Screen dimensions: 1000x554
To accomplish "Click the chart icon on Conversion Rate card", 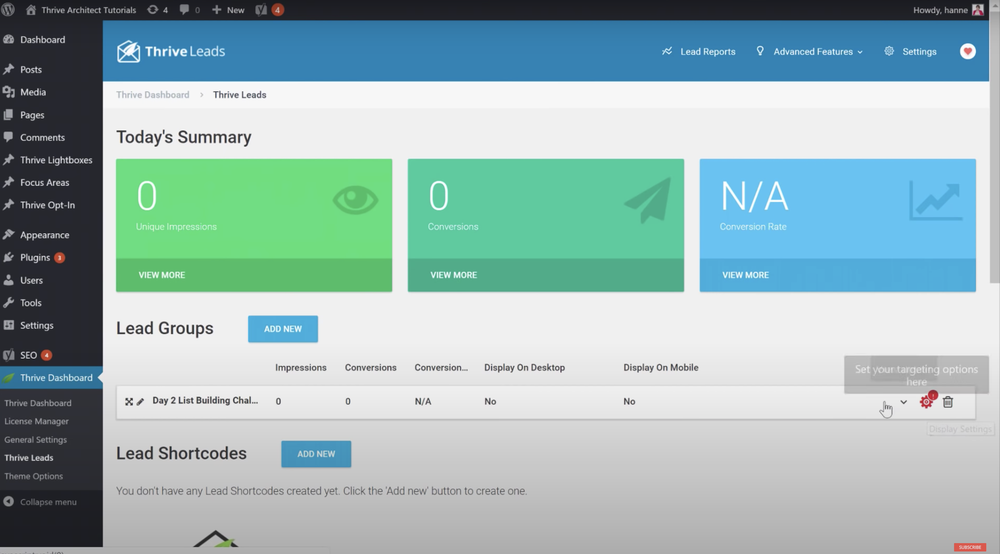I will pos(936,200).
